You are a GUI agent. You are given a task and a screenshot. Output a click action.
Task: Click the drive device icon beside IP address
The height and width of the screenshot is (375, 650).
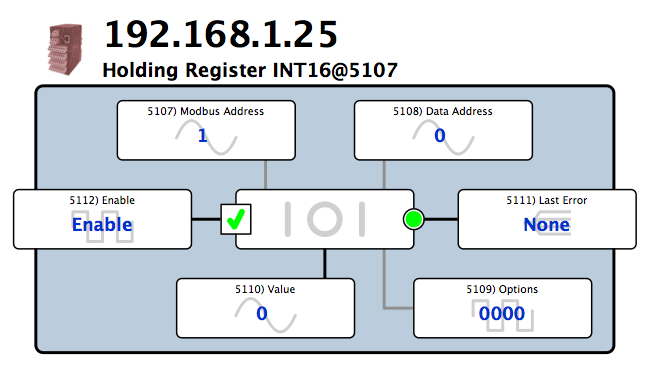(65, 49)
